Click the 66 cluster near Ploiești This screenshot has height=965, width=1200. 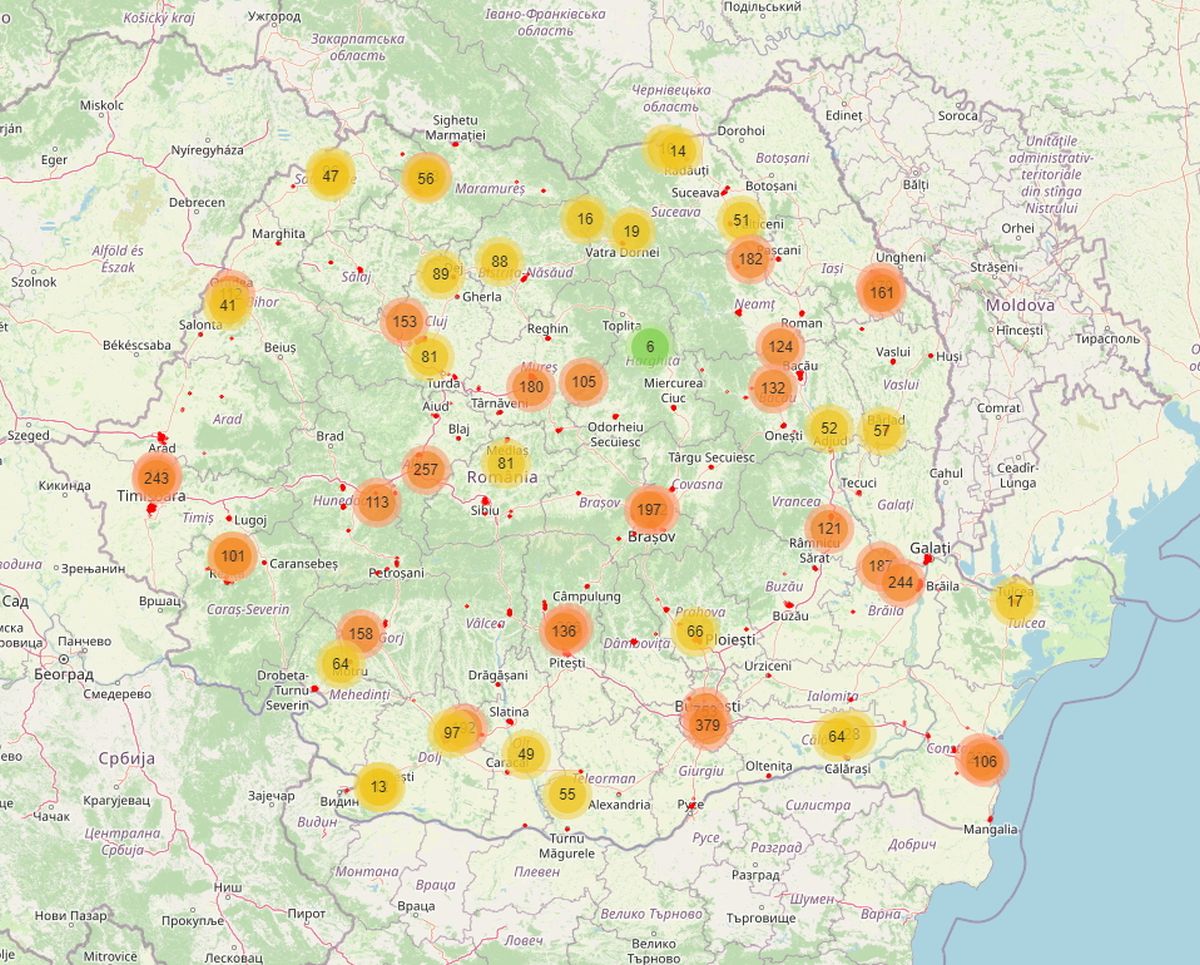[695, 632]
